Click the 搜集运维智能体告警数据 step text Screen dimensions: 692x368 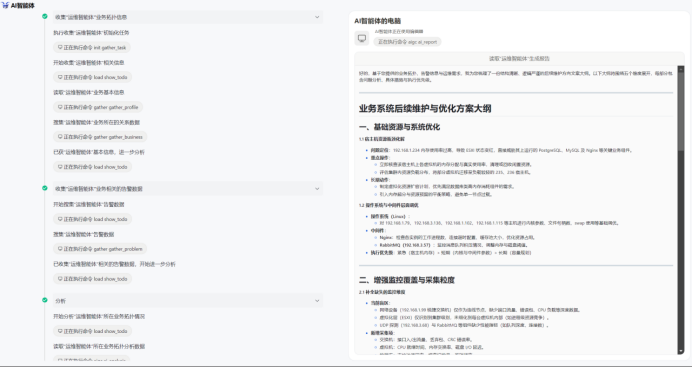click(x=84, y=234)
